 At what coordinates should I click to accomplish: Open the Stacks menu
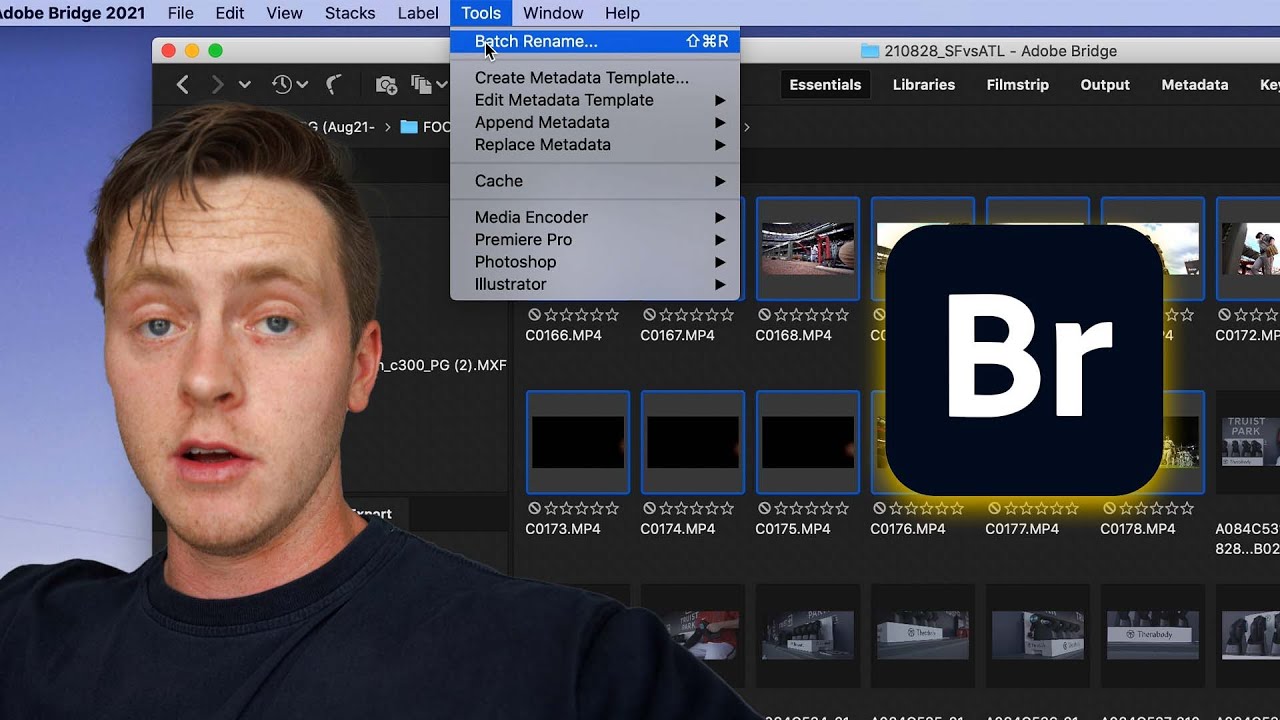[x=350, y=13]
